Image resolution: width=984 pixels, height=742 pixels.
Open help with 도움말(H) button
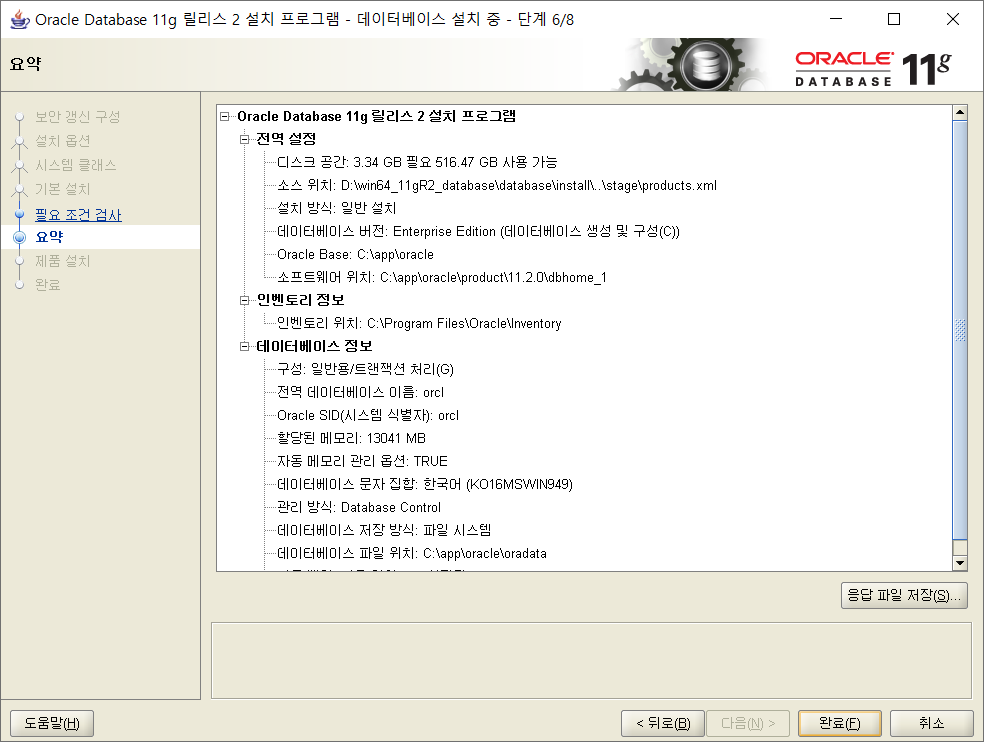coord(52,723)
